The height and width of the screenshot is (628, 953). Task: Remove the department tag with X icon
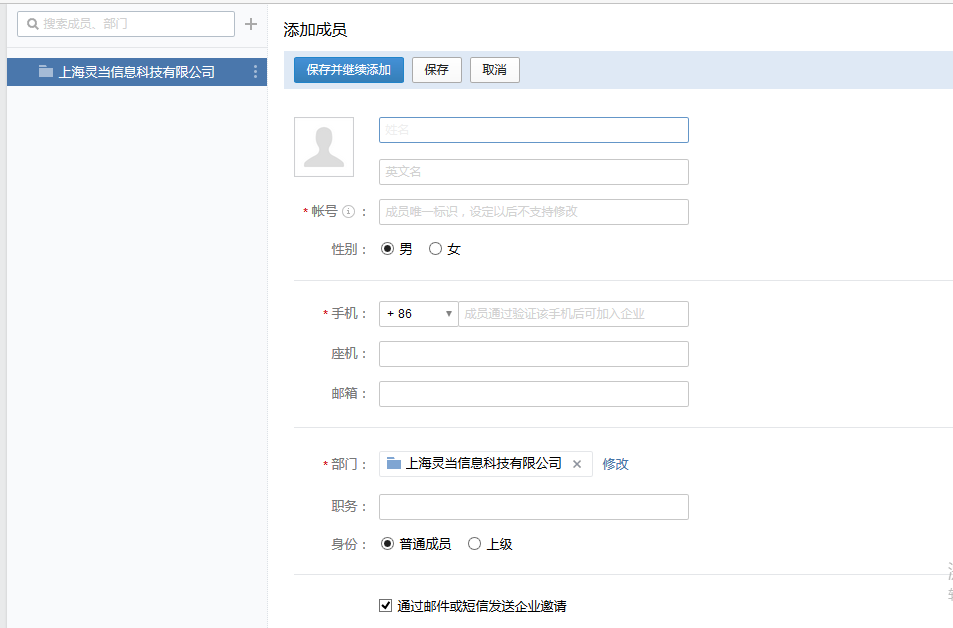(x=577, y=464)
